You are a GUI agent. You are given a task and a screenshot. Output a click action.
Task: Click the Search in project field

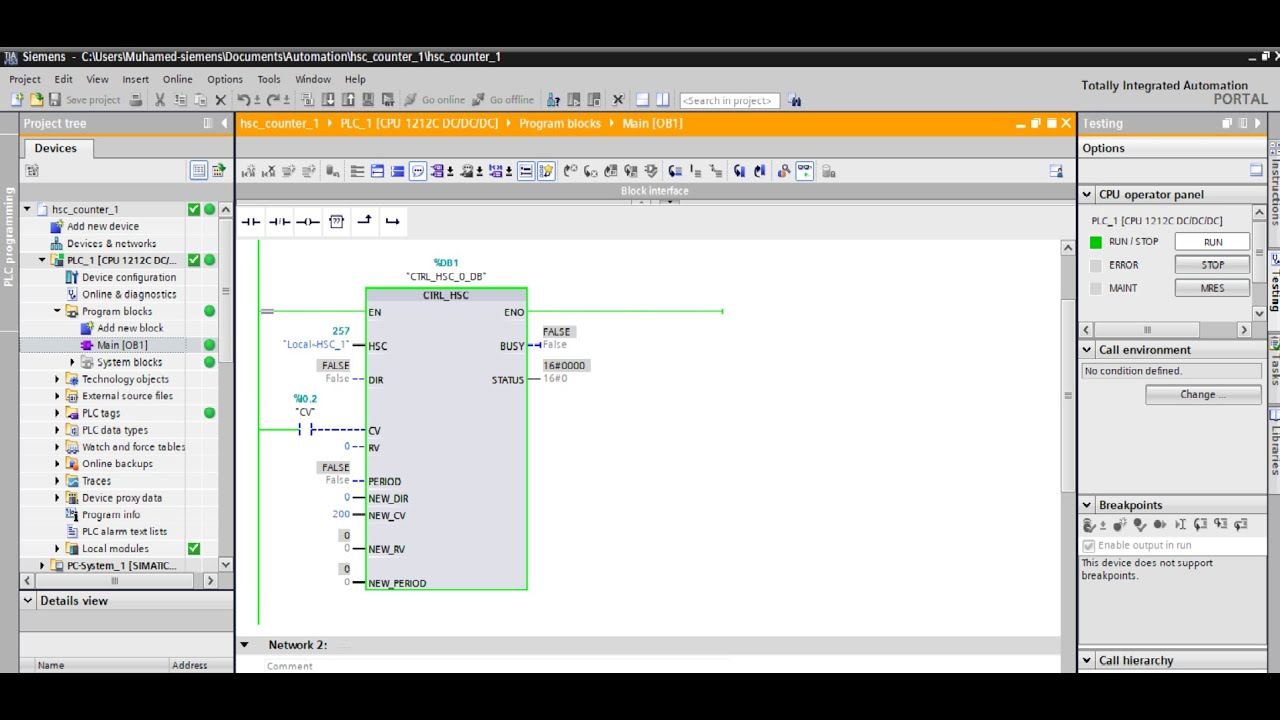(x=729, y=100)
